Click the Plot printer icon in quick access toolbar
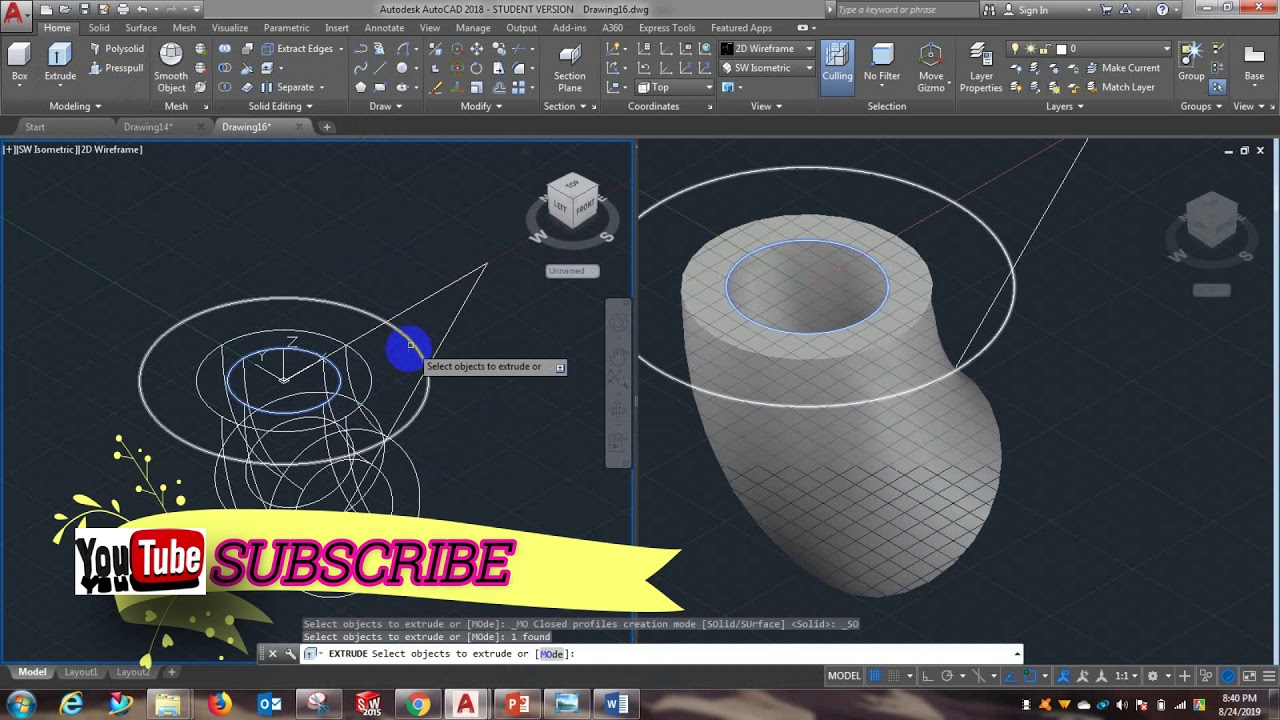Viewport: 1280px width, 720px height. (x=124, y=10)
